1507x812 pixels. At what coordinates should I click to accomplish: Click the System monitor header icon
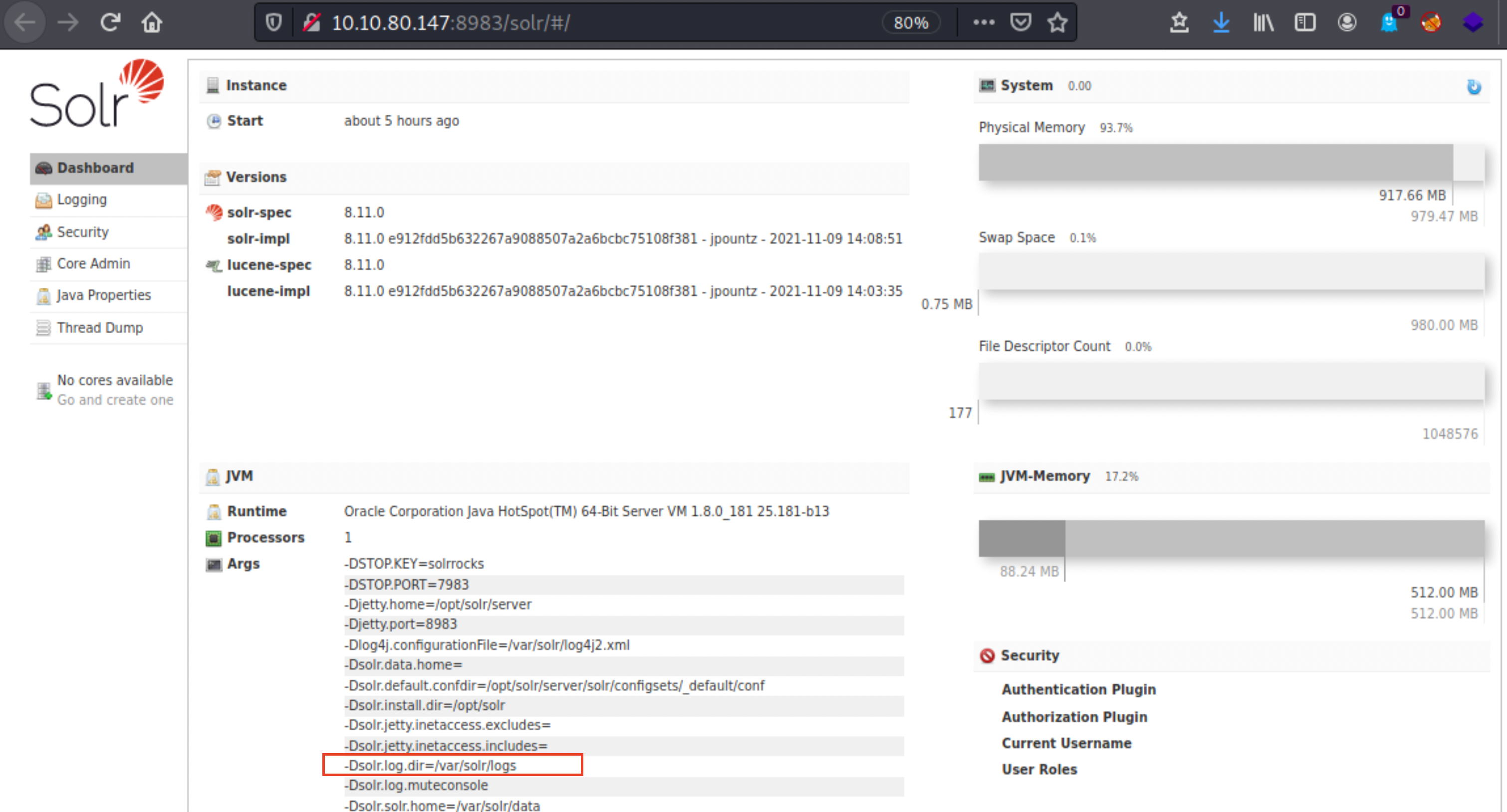point(987,85)
